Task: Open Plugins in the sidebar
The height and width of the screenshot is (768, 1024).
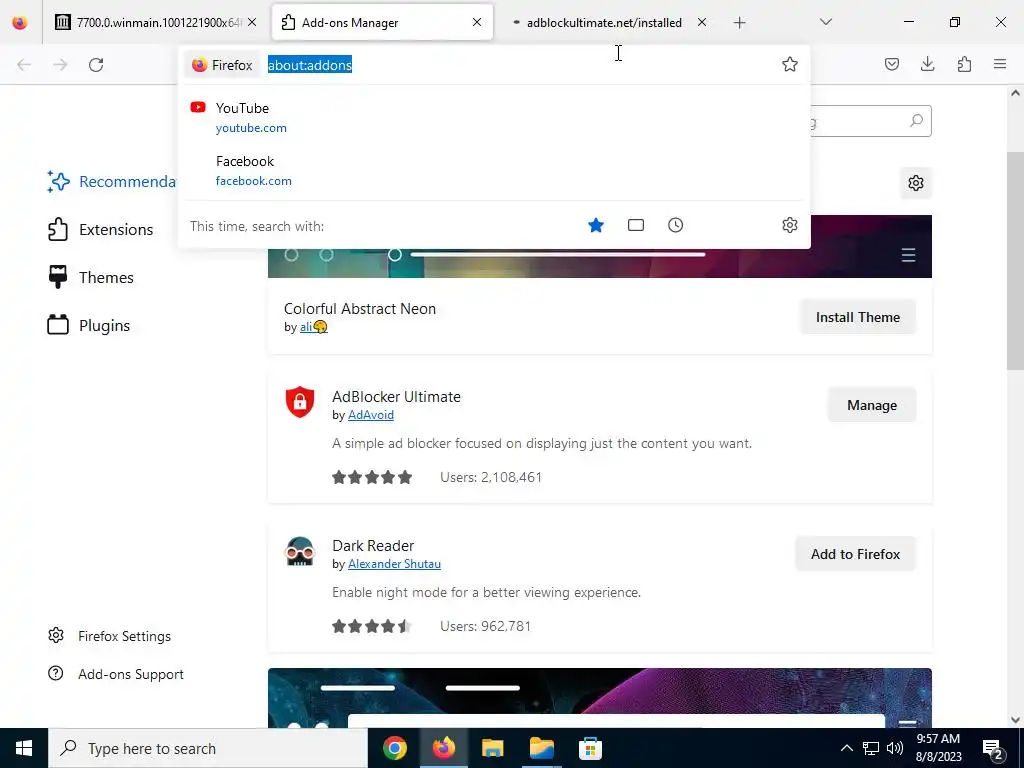Action: coord(88,325)
